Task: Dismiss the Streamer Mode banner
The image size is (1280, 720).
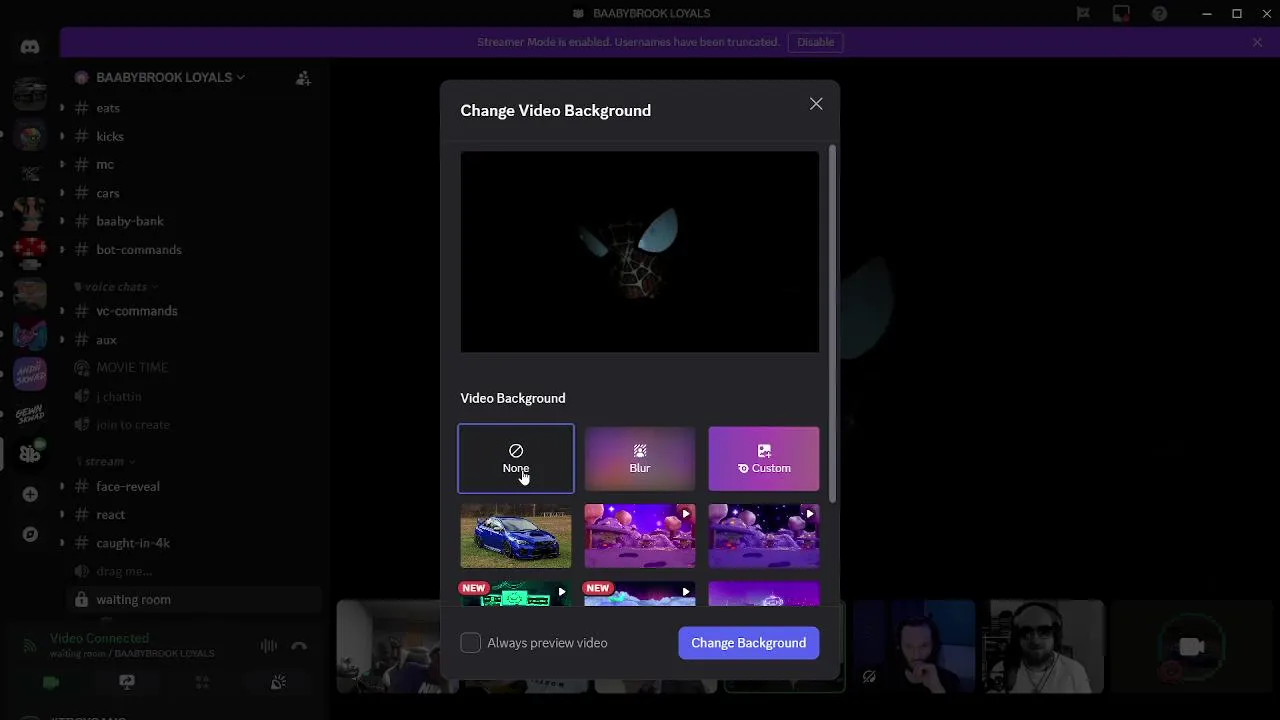Action: tap(1257, 42)
